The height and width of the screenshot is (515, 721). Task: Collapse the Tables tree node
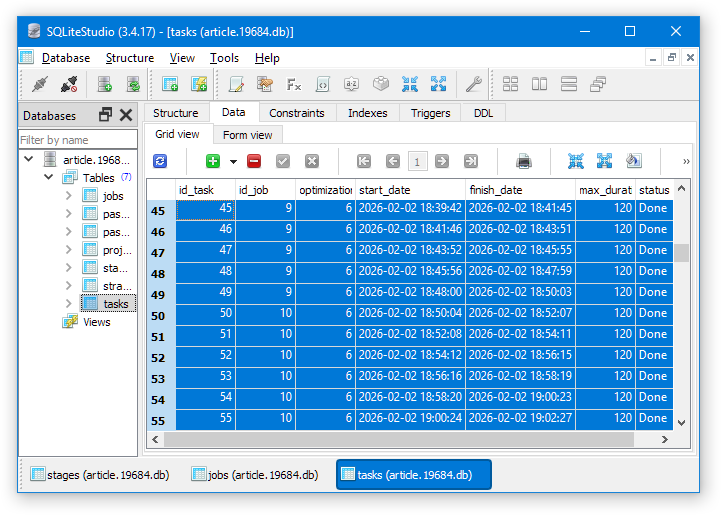point(48,178)
